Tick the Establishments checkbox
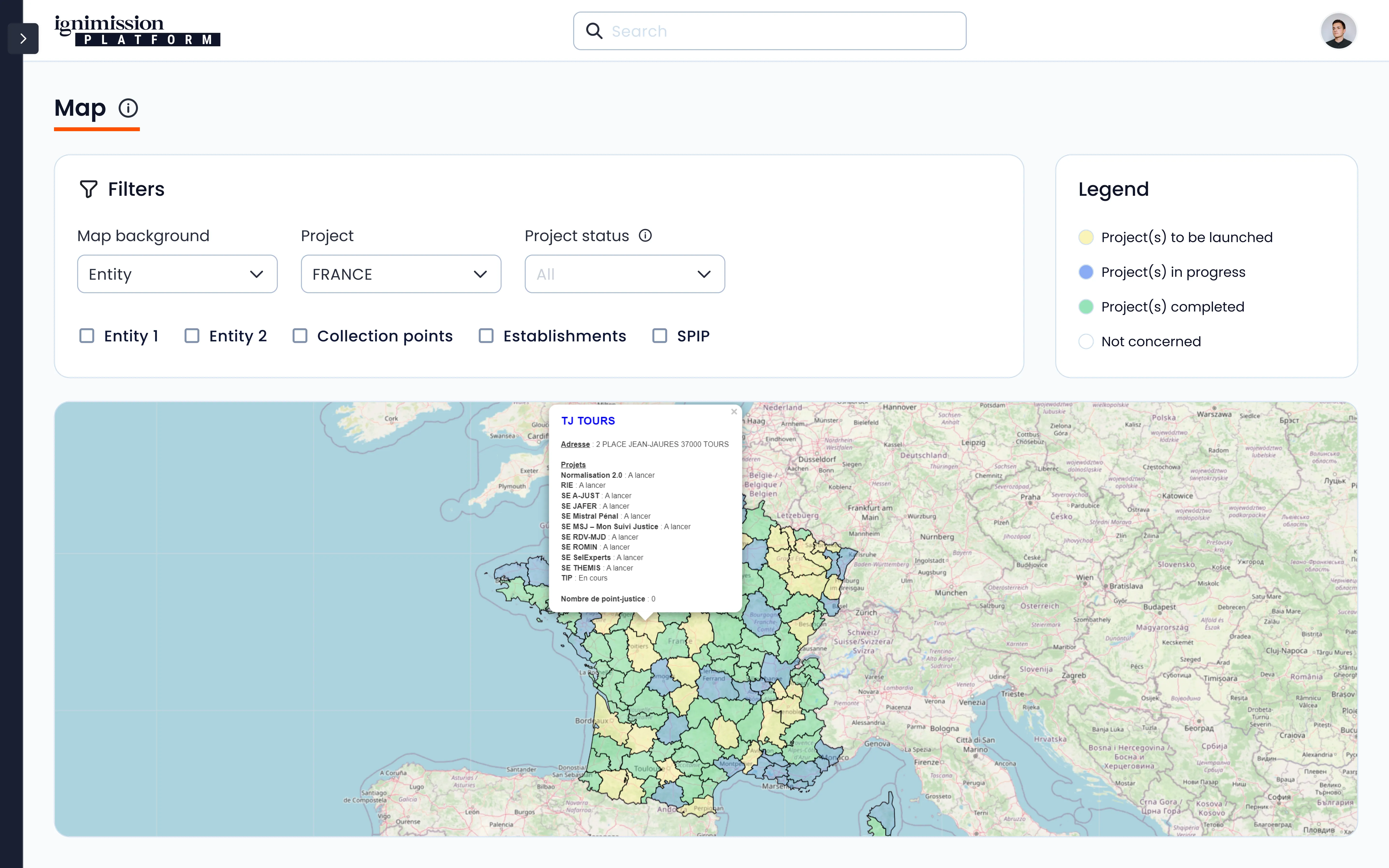Viewport: 1389px width, 868px height. [486, 336]
